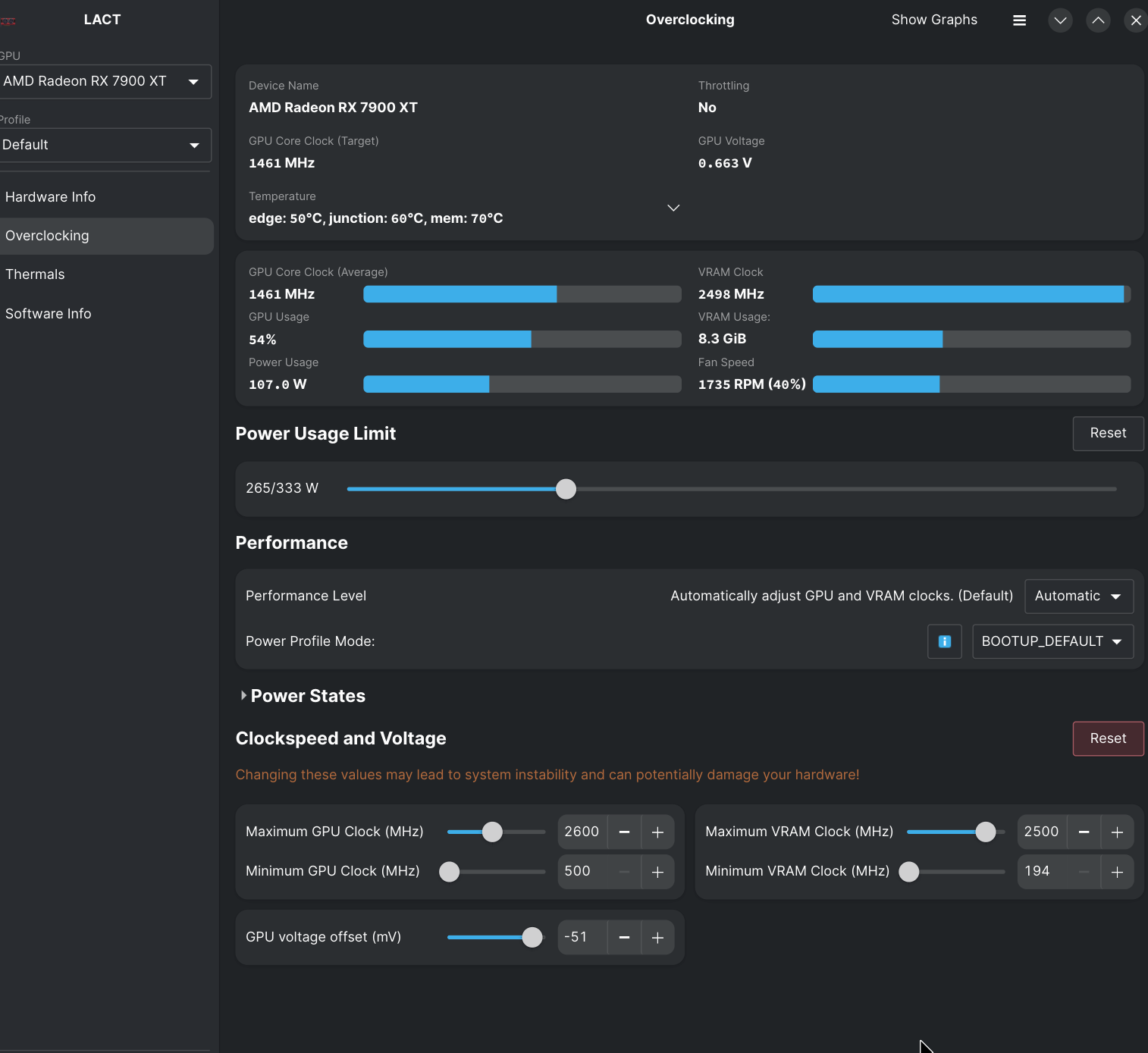Click the VRAM Usage progress bar
The height and width of the screenshot is (1053, 1148).
971,340
